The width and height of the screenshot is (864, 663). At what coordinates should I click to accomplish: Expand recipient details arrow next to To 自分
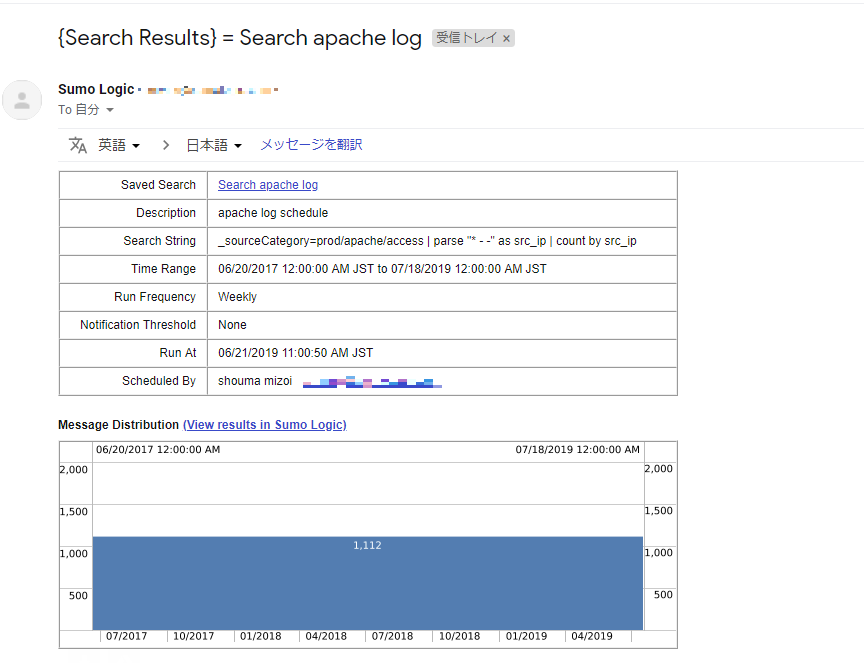(110, 110)
